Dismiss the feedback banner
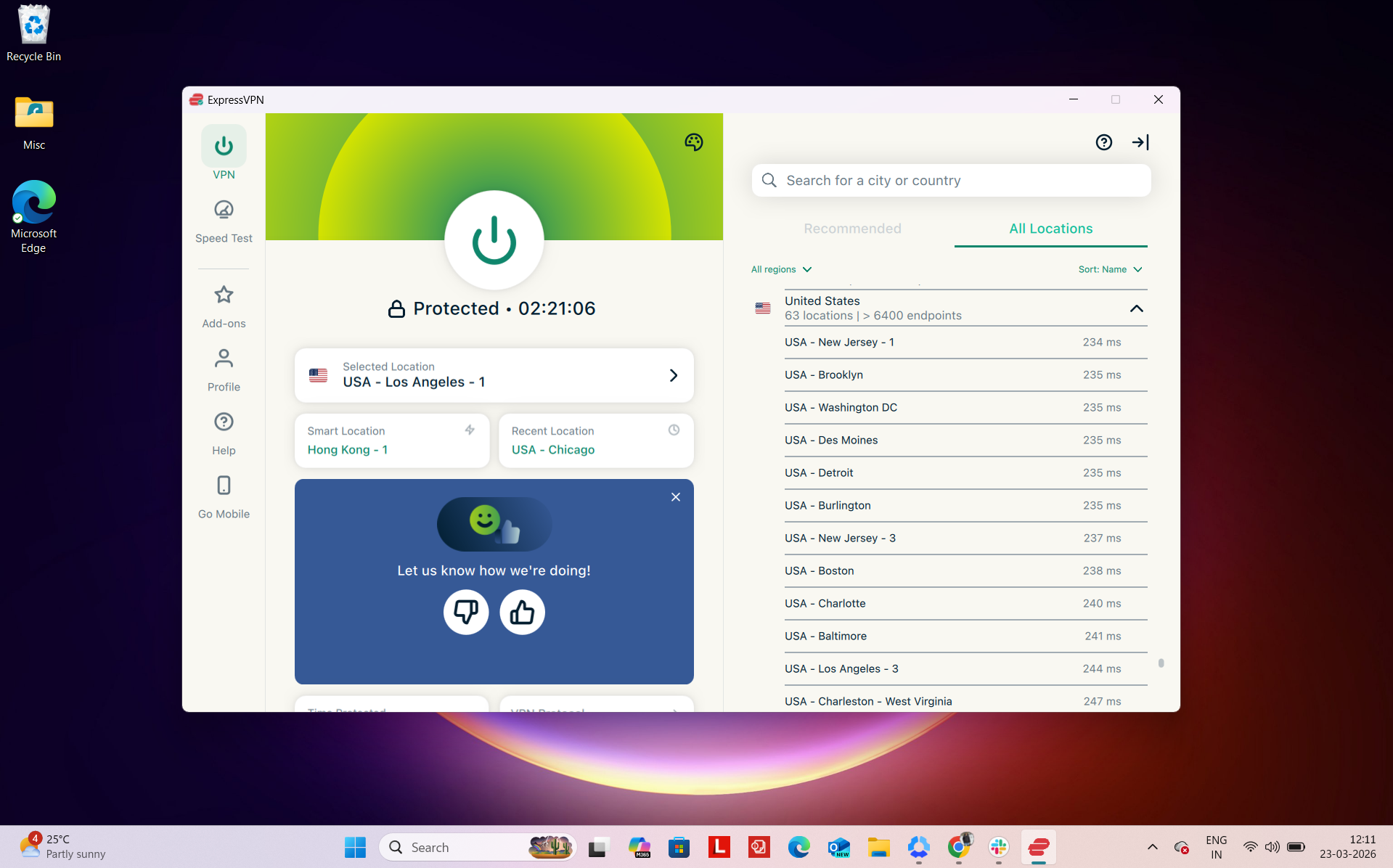This screenshot has height=868, width=1393. click(675, 497)
